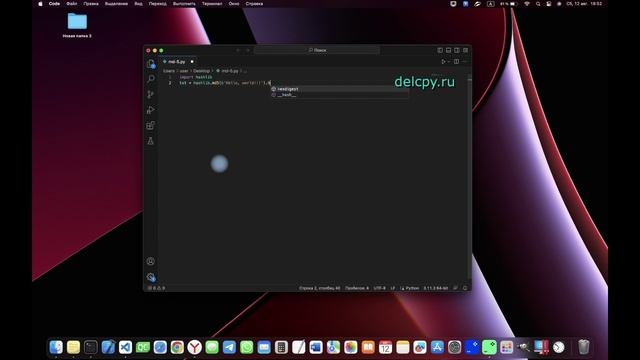
Task: Expand the run button dropdown arrow
Action: [449, 62]
